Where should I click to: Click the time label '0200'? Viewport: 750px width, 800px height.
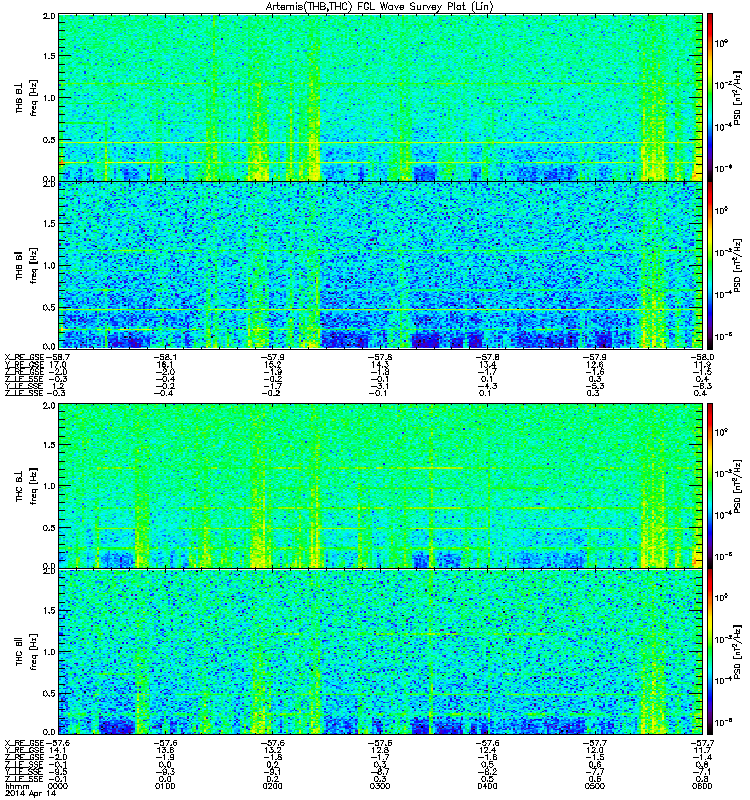click(272, 786)
